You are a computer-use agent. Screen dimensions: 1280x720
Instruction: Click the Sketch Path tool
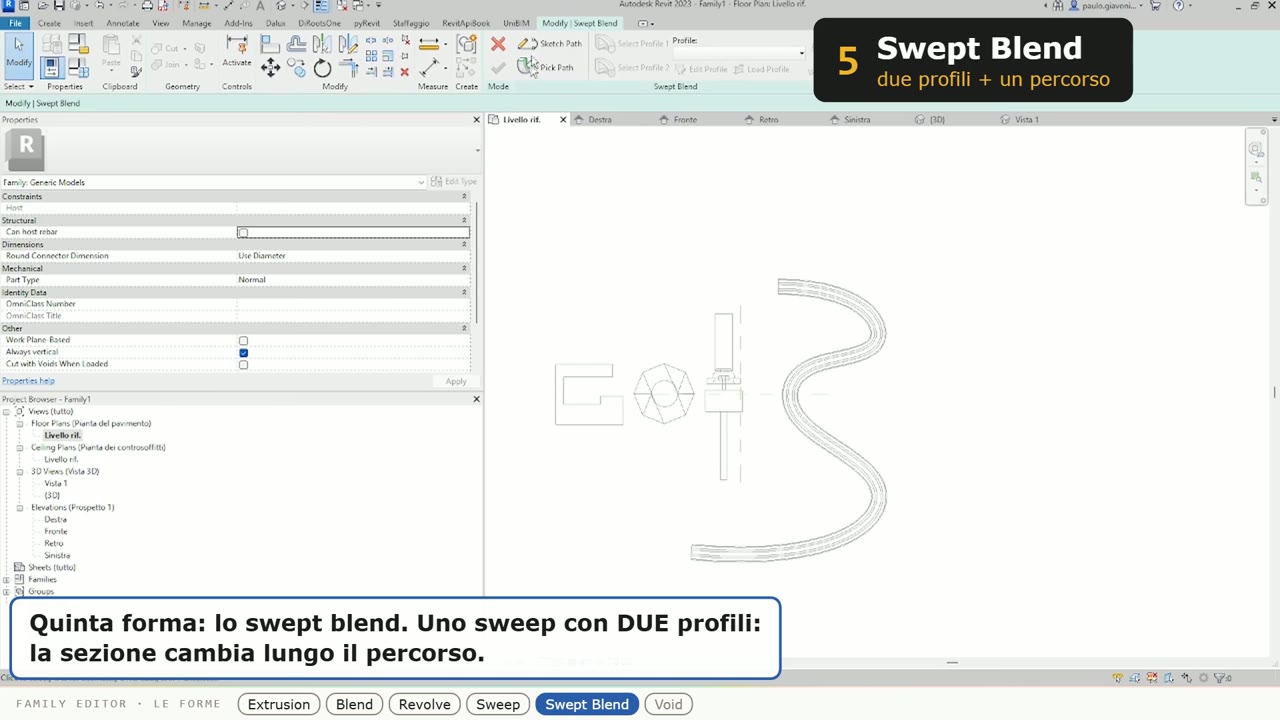550,43
